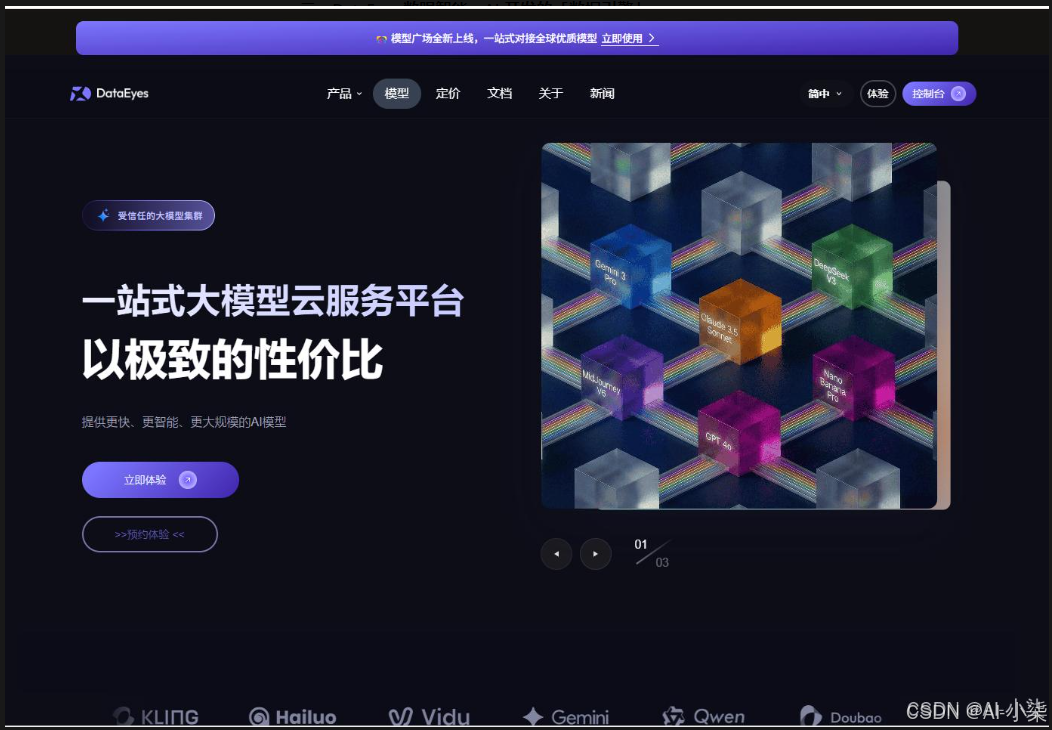This screenshot has height=730, width=1052.
Task: Click the chevron arrow after 立即使用
Action: (651, 39)
